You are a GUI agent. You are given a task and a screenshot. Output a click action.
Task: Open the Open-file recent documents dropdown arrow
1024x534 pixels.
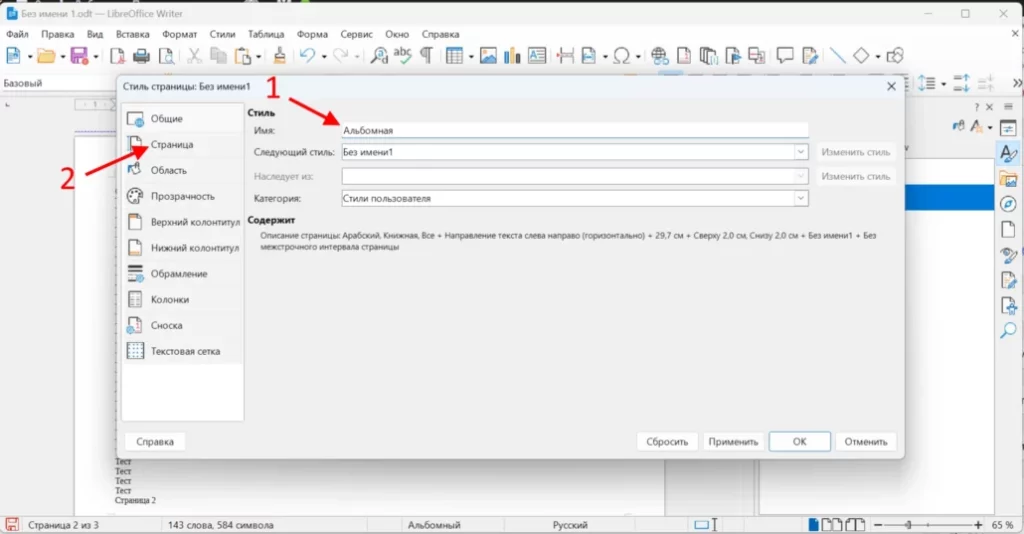(63, 57)
